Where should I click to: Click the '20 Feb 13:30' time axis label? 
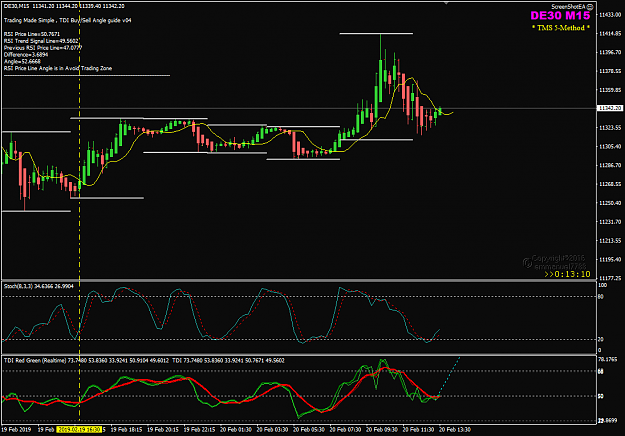(x=455, y=429)
